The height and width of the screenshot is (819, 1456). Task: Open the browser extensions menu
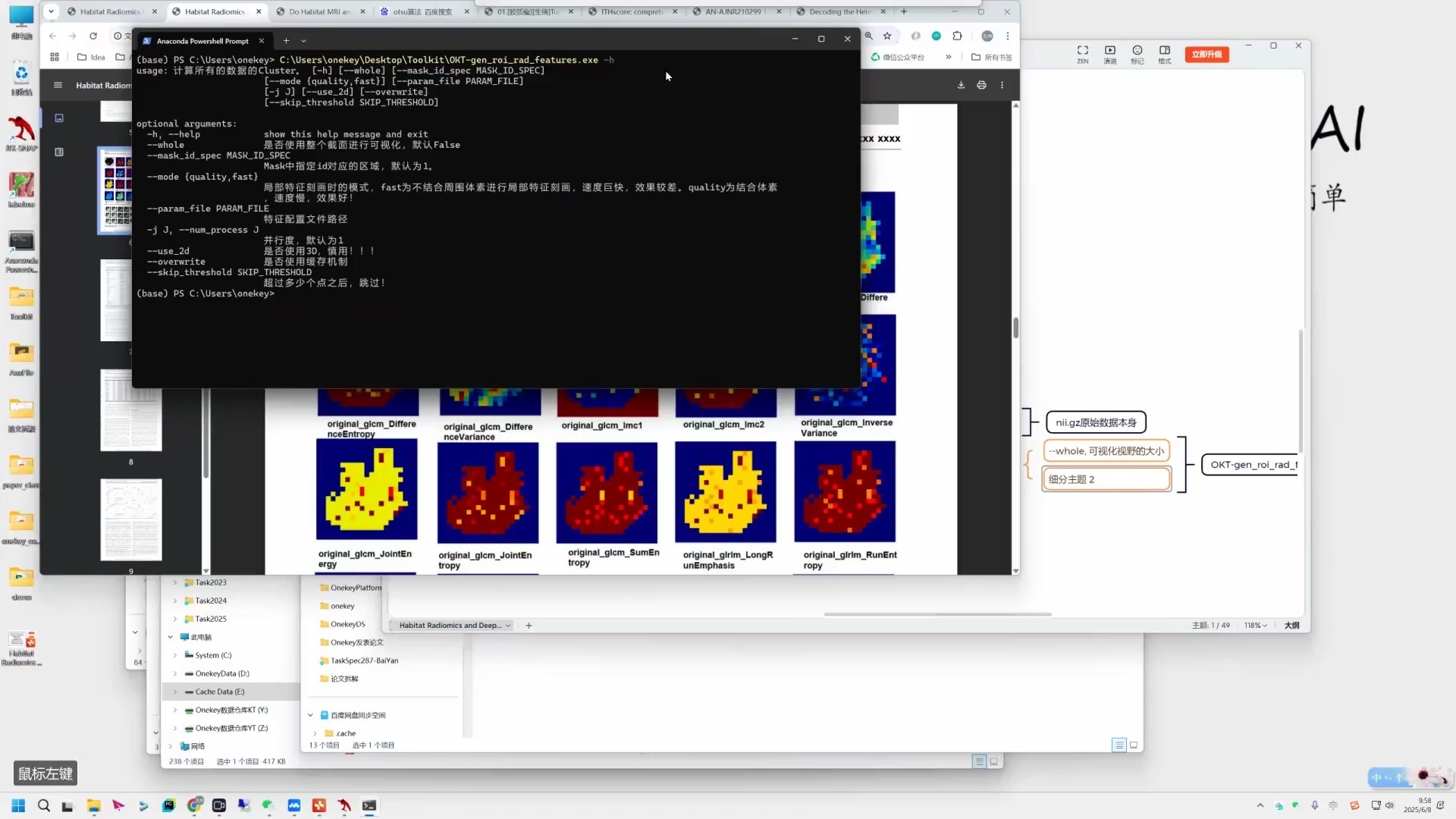point(957,36)
